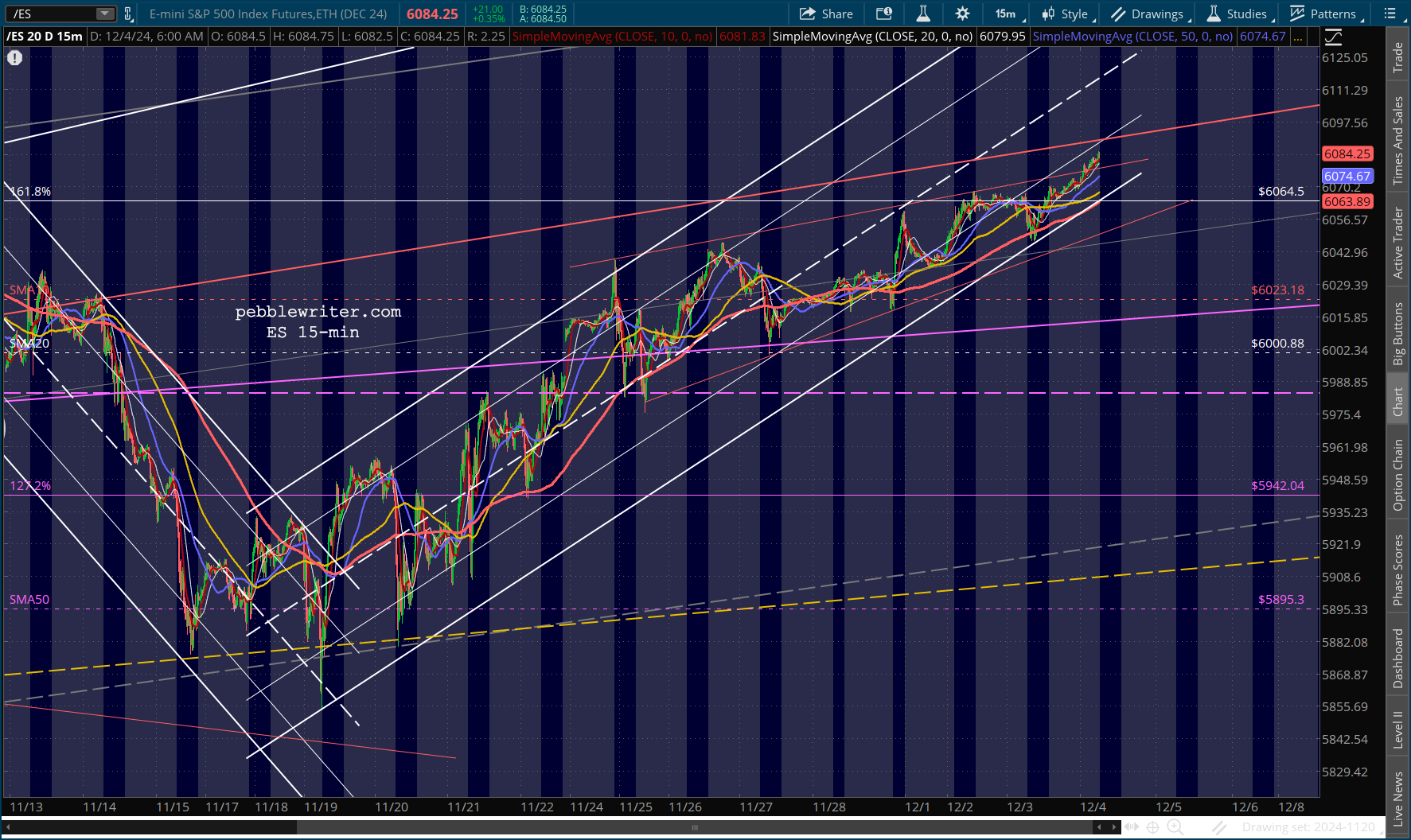The height and width of the screenshot is (840, 1411).
Task: Open the chart settings gear
Action: (962, 14)
